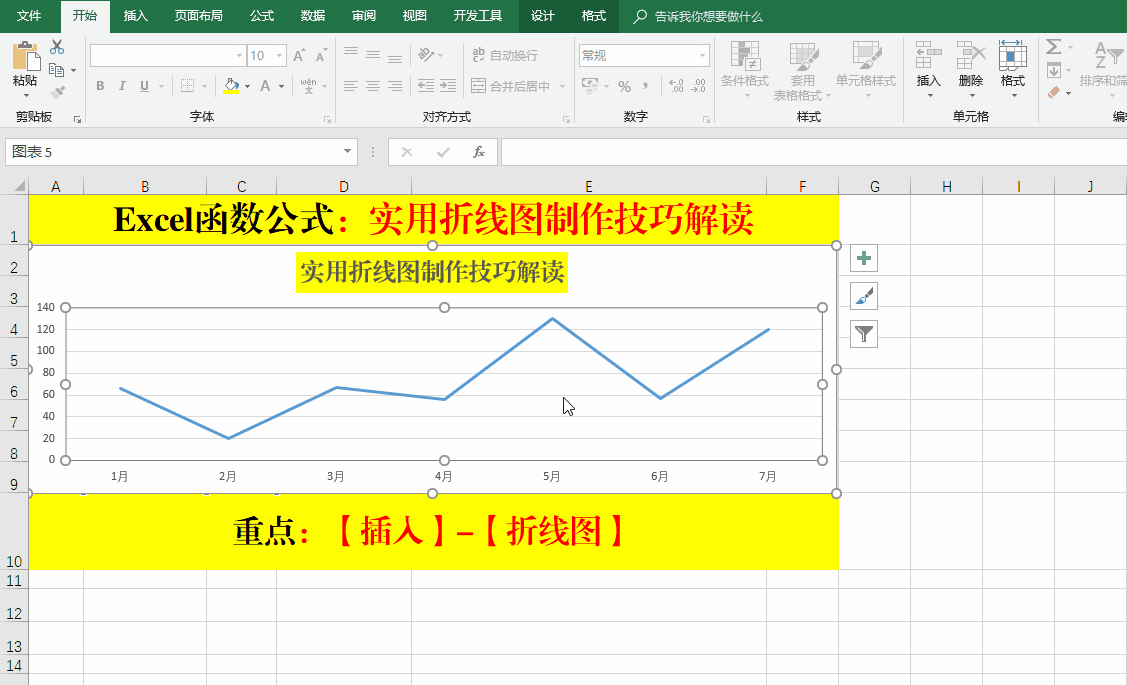Click the Copy icon in clipboard group
Image resolution: width=1127 pixels, height=685 pixels.
coord(56,70)
